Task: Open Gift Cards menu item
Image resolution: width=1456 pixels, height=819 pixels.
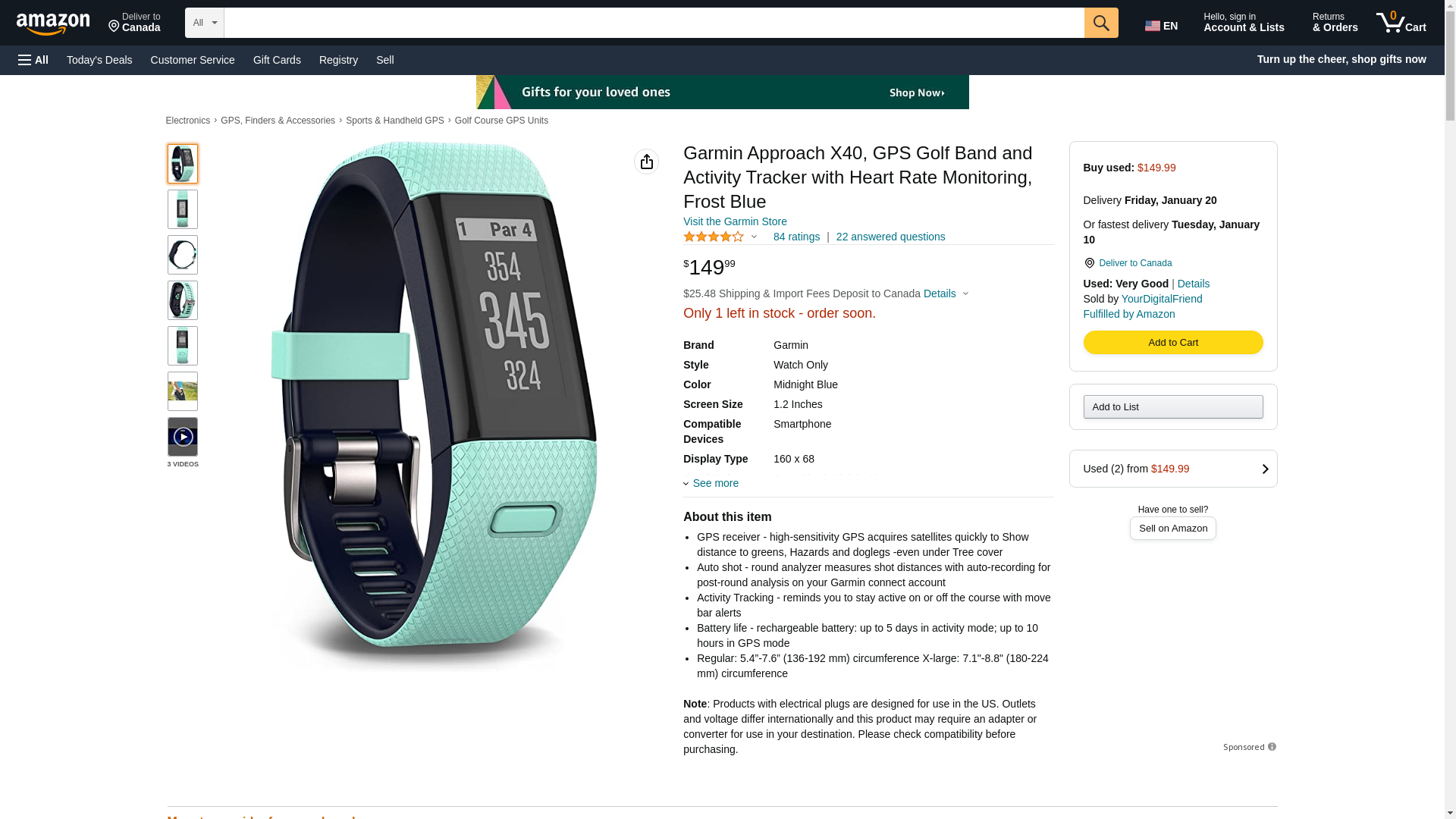Action: pos(277,60)
